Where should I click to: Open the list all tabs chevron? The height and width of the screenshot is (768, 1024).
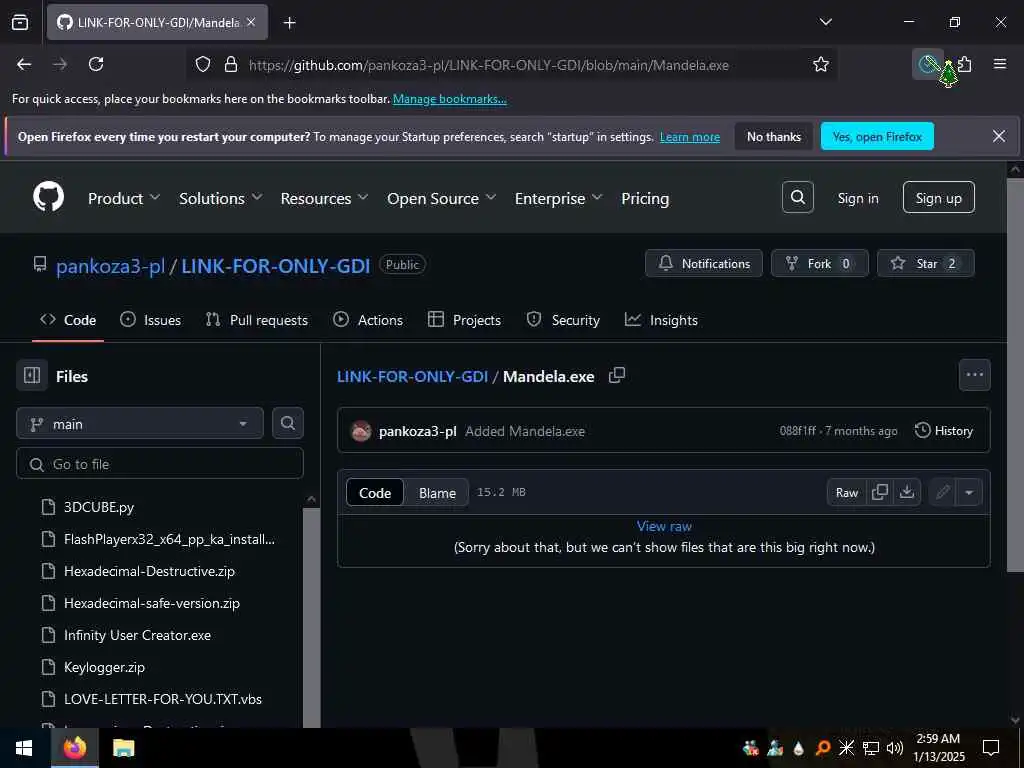point(825,22)
